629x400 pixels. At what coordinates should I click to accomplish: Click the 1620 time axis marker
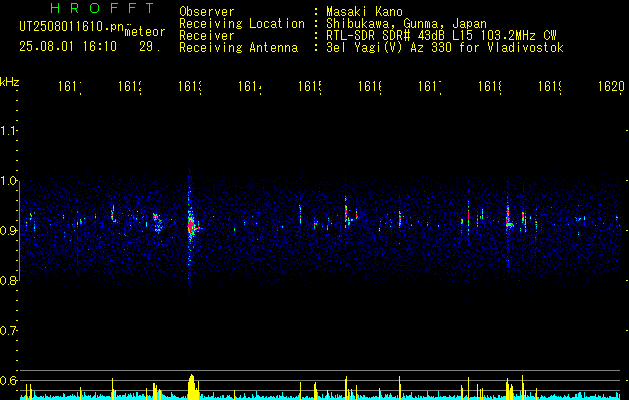pyautogui.click(x=611, y=87)
